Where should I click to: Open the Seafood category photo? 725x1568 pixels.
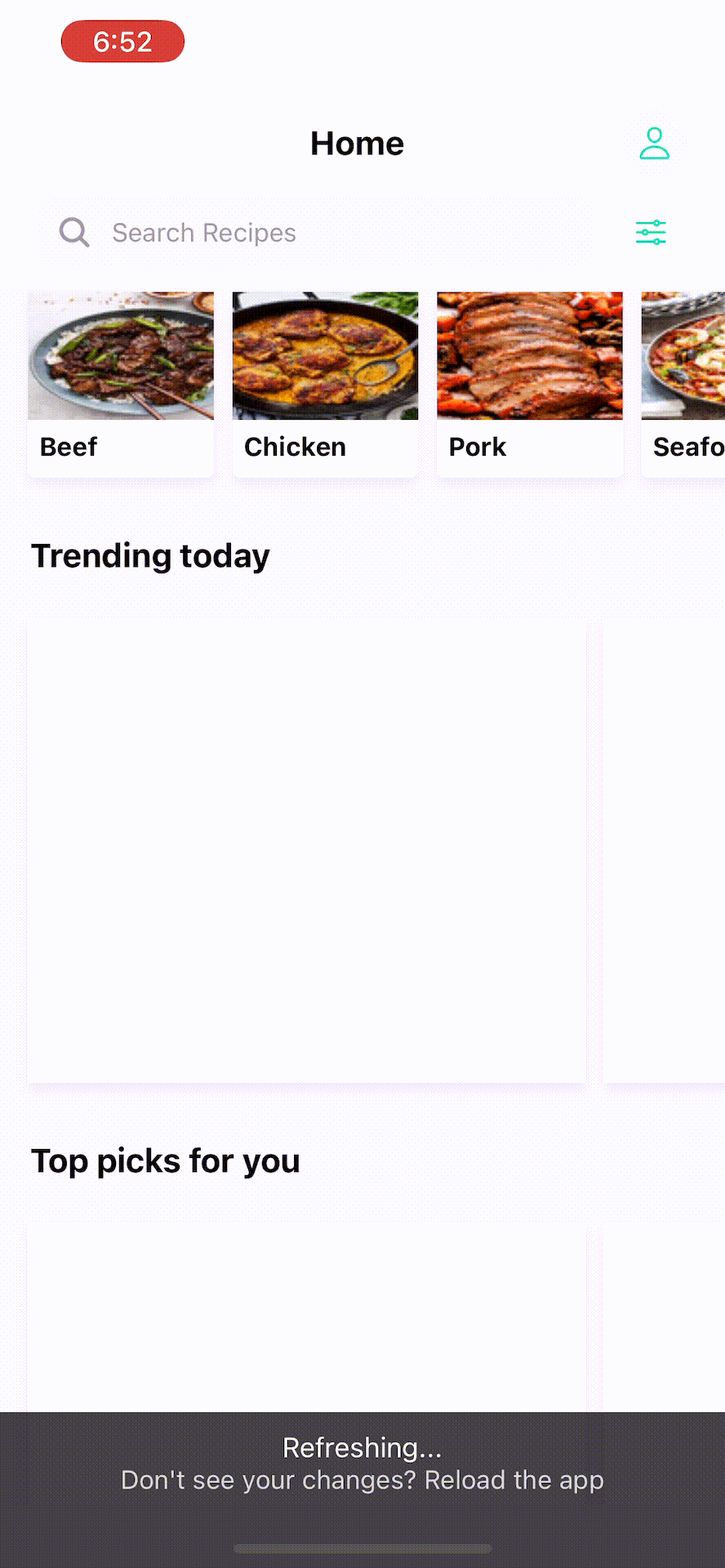click(x=683, y=356)
